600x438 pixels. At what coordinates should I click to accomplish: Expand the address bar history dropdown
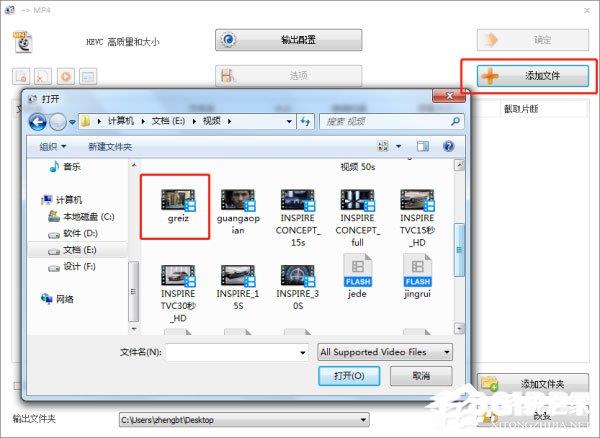pyautogui.click(x=289, y=122)
